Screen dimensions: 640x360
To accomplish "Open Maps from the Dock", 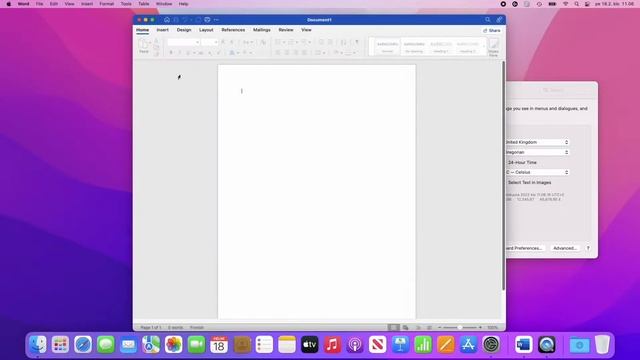I will [x=151, y=344].
